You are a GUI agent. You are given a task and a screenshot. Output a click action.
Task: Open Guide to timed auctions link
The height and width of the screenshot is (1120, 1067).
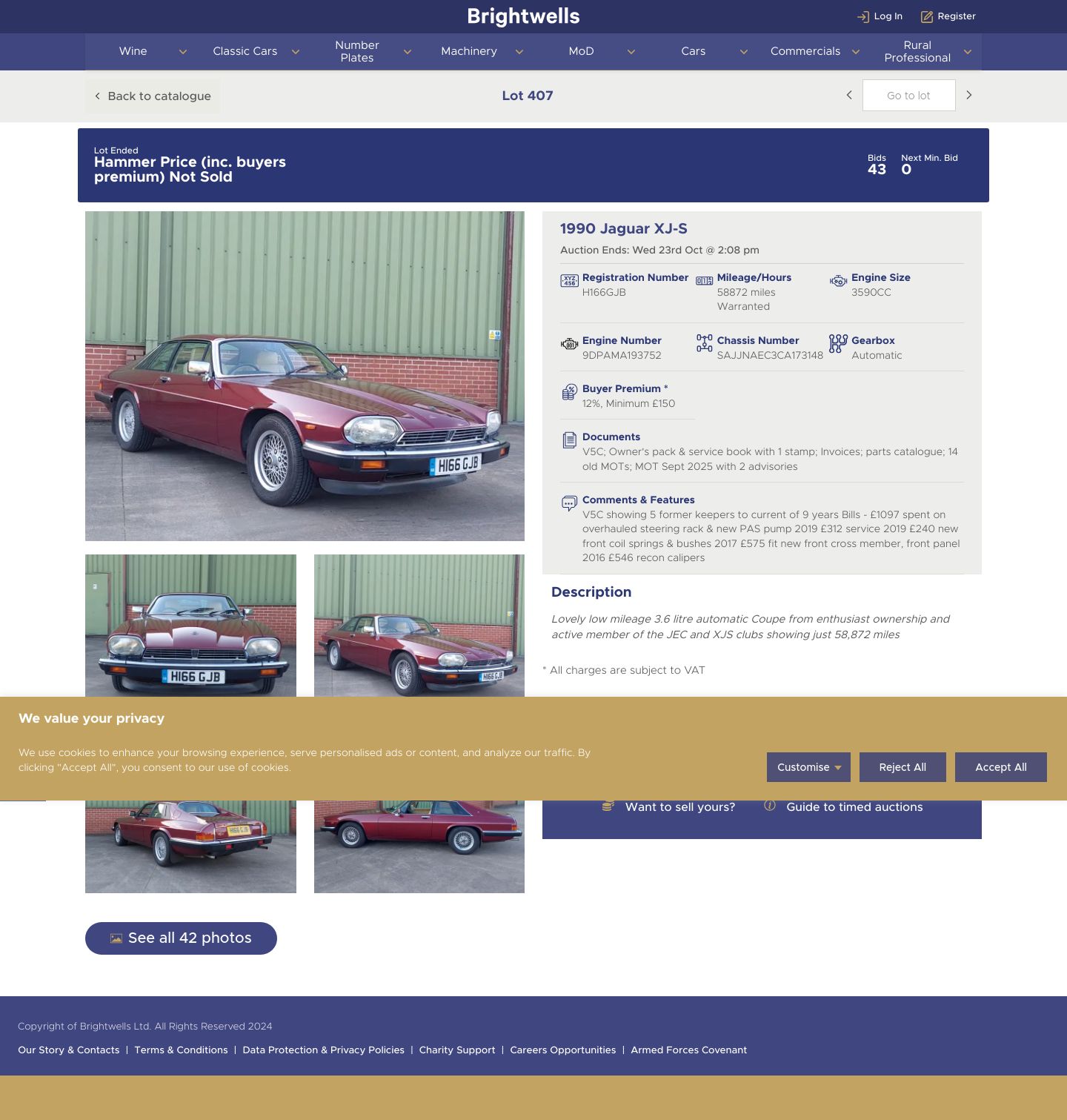854,807
